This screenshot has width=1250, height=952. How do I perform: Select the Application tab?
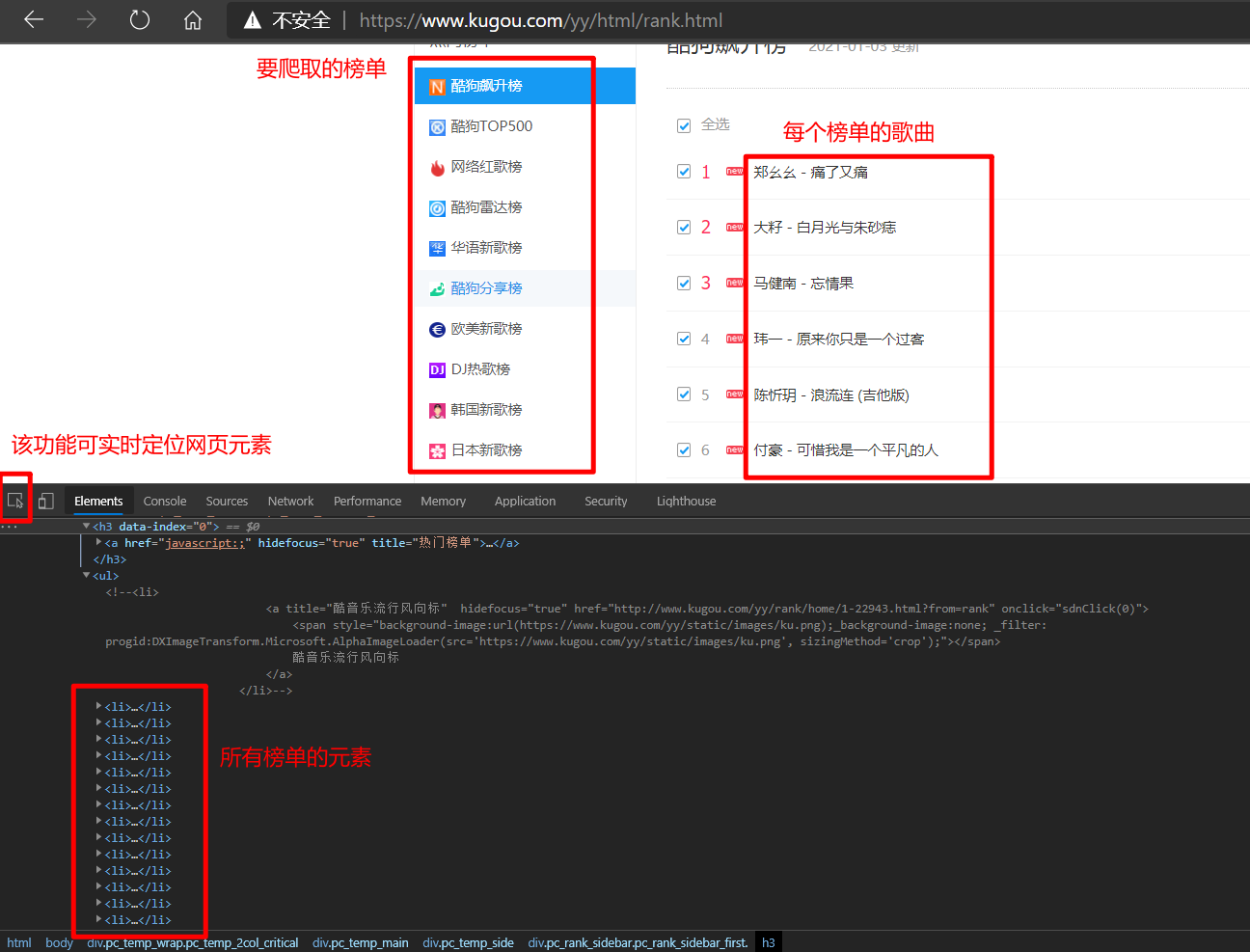coord(525,502)
